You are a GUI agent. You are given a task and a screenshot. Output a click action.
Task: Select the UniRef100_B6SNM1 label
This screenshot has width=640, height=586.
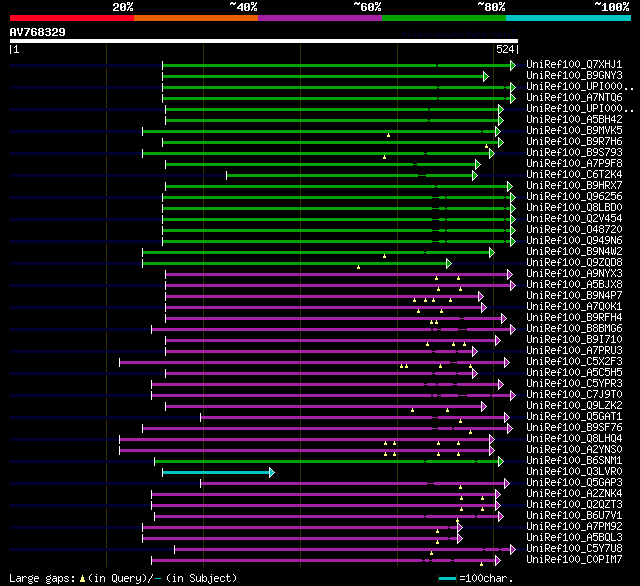click(x=574, y=461)
